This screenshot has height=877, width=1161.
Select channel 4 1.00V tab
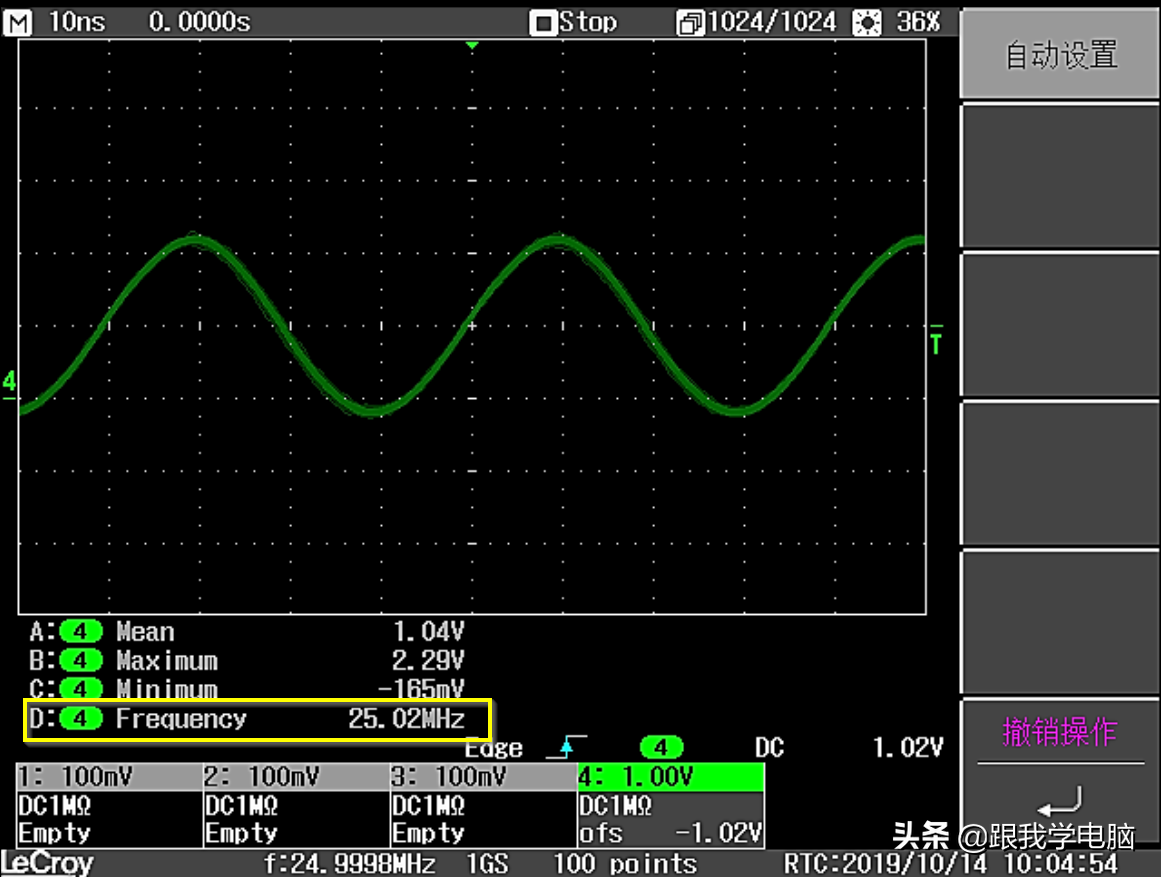[671, 776]
